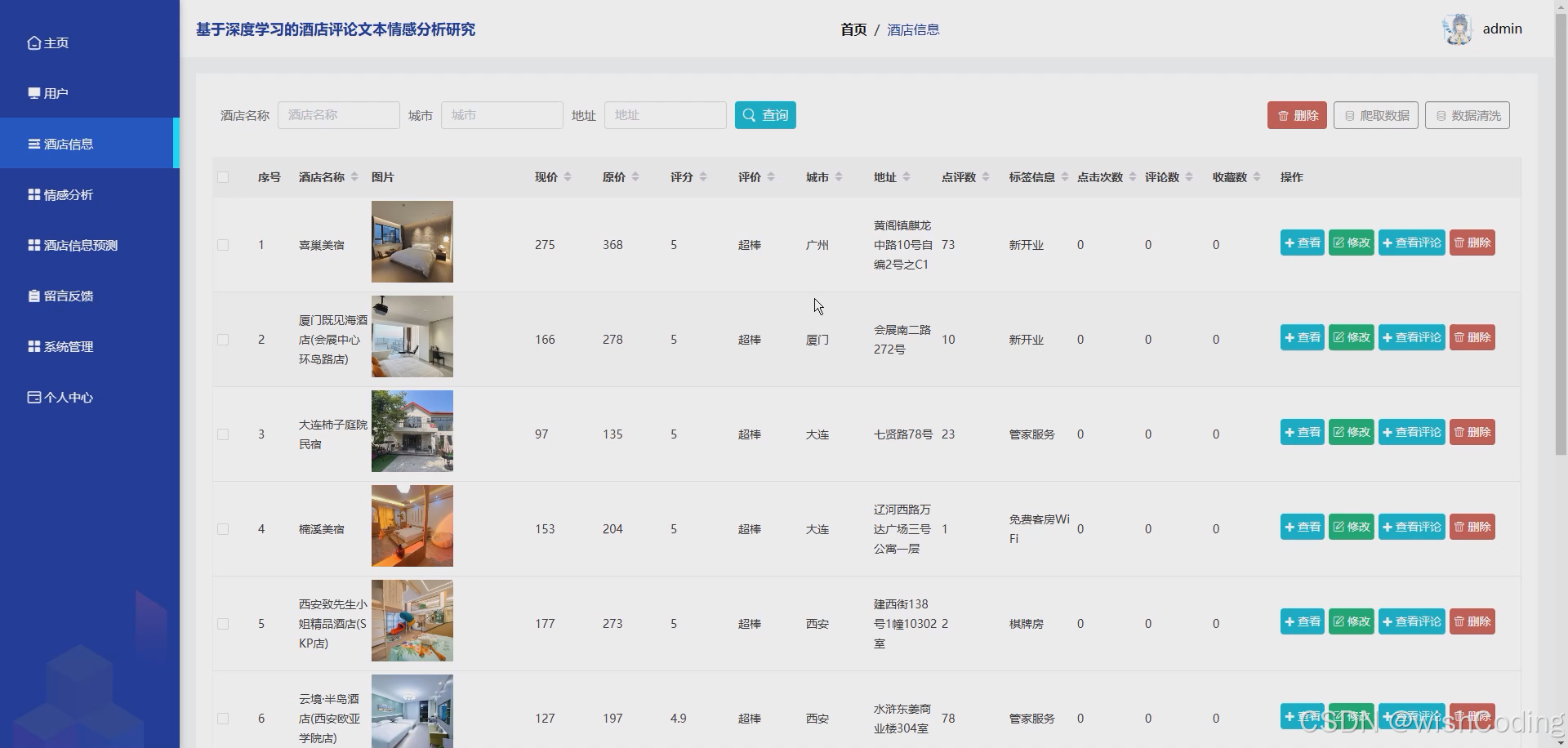Viewport: 1568px width, 748px height.
Task: Sort by 现价 column arrows
Action: pos(568,177)
